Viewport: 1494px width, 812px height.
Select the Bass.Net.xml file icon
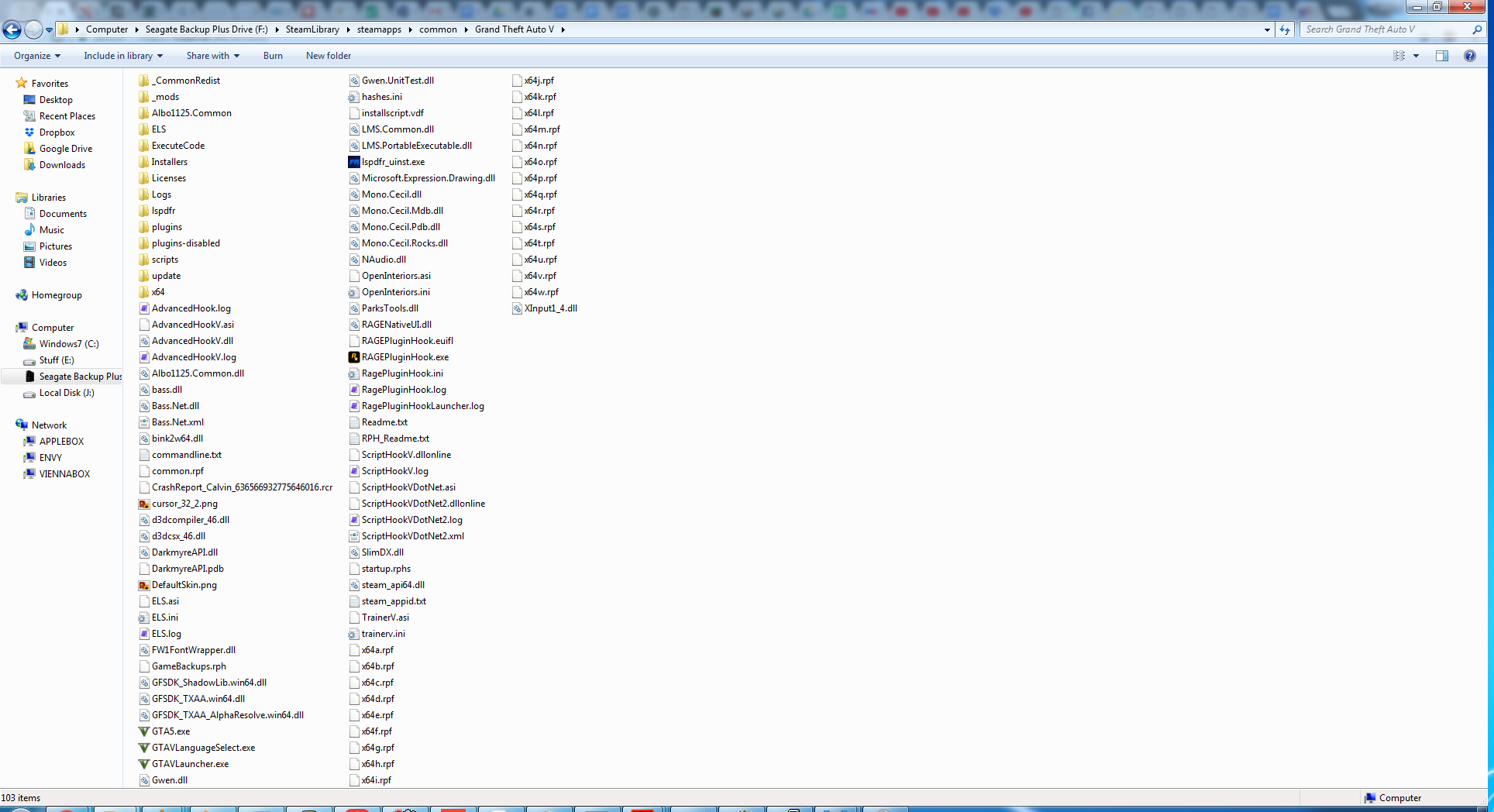click(x=144, y=422)
